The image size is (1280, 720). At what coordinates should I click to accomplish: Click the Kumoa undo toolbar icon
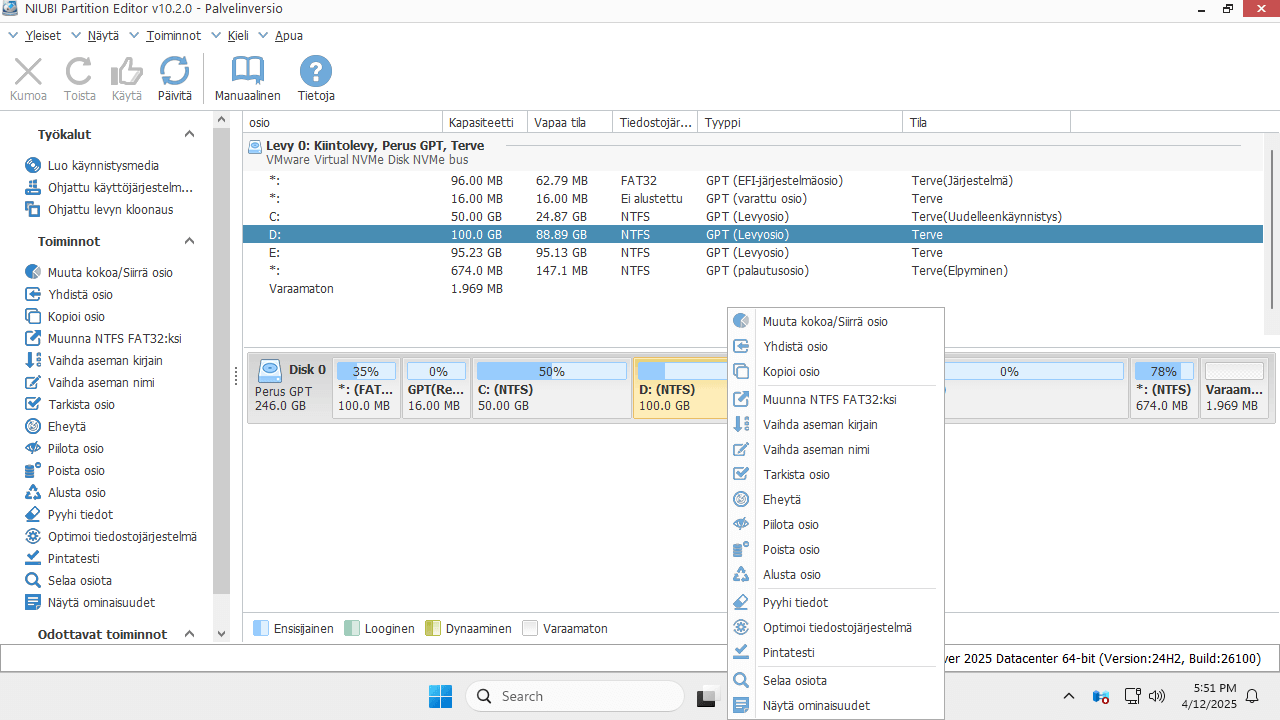[x=28, y=73]
